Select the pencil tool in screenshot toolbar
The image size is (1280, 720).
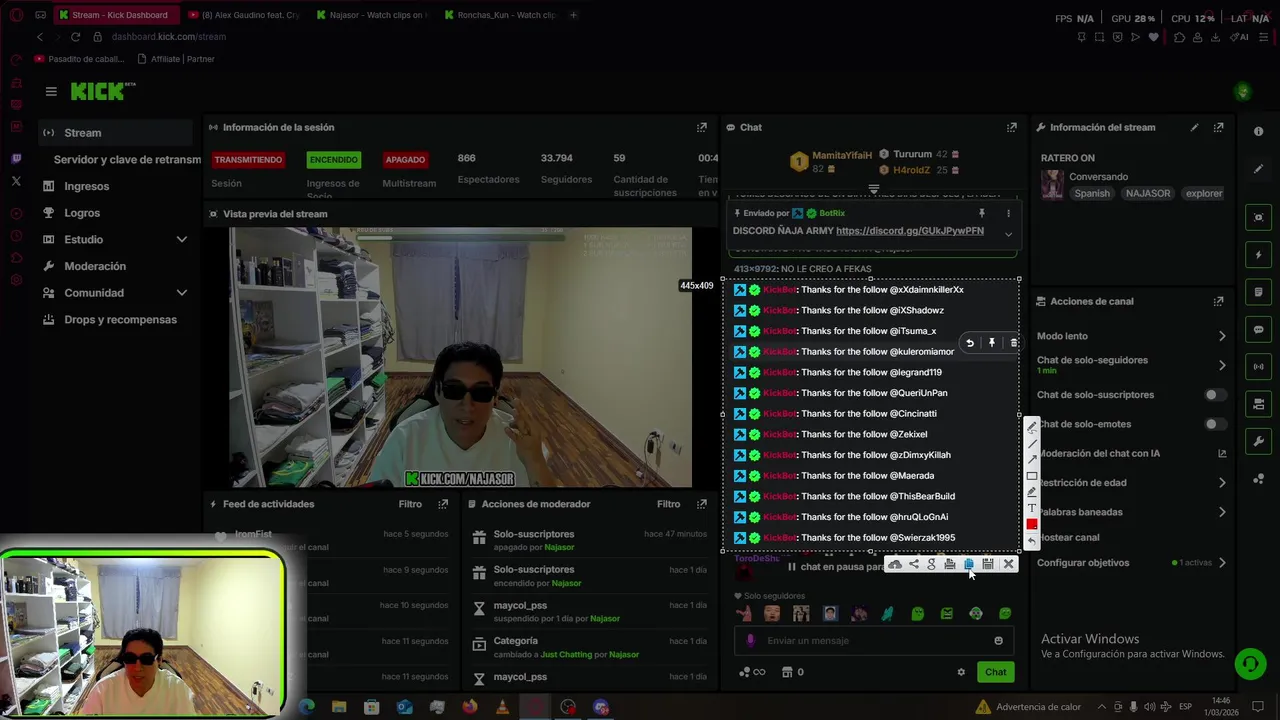click(1032, 427)
